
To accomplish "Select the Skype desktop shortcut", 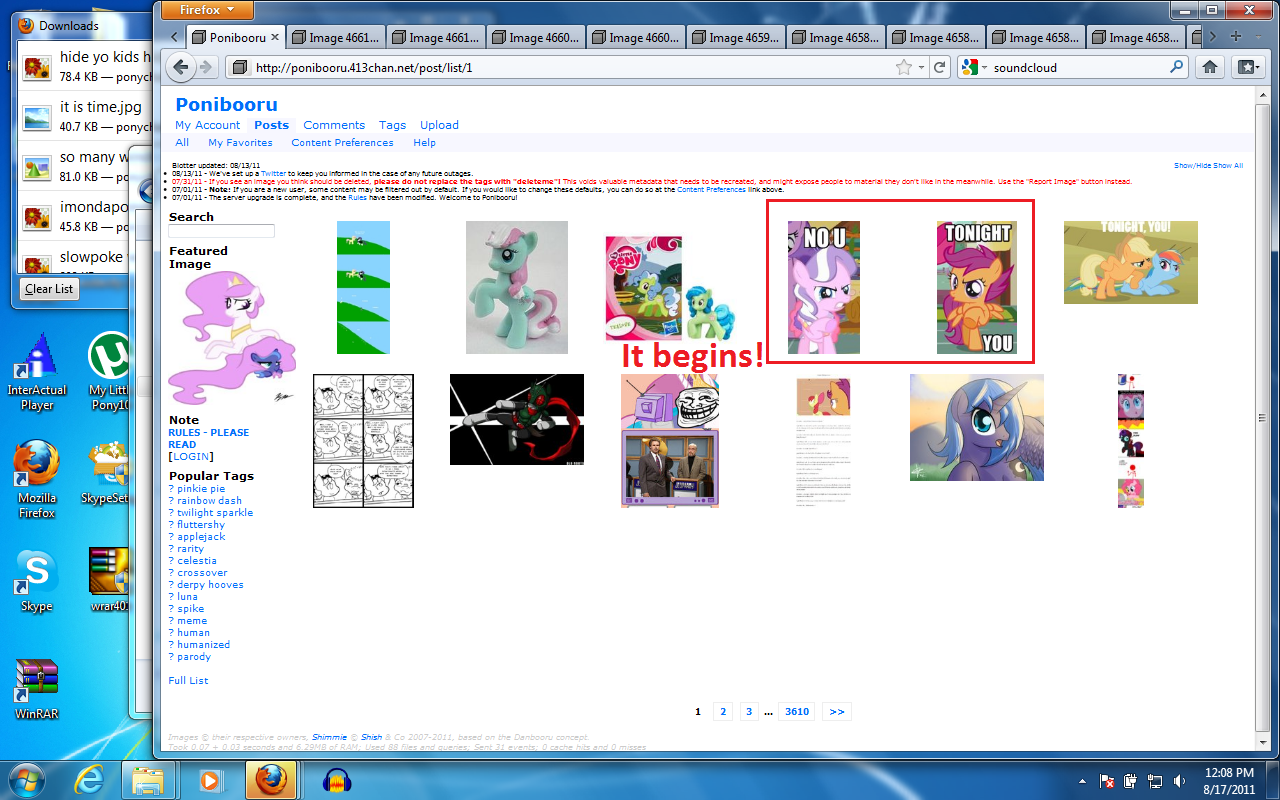I will (x=37, y=580).
